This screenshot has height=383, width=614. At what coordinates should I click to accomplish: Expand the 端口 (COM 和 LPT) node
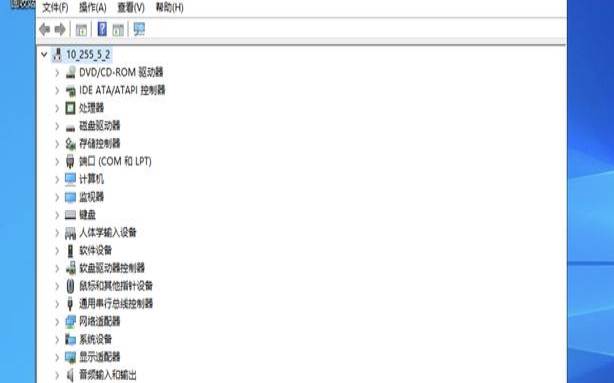(57, 161)
